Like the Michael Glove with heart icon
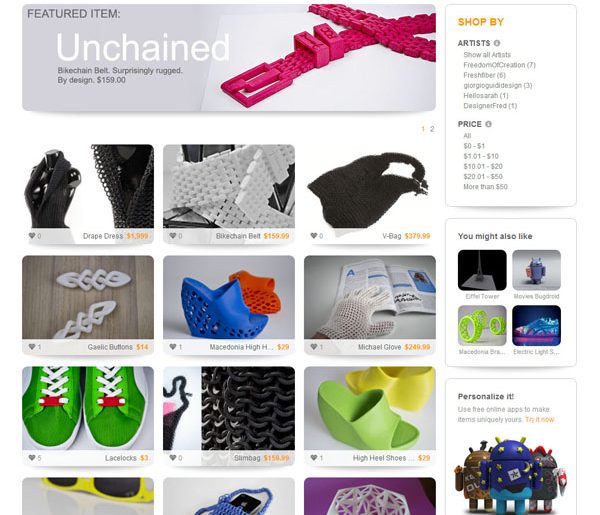 [x=314, y=347]
